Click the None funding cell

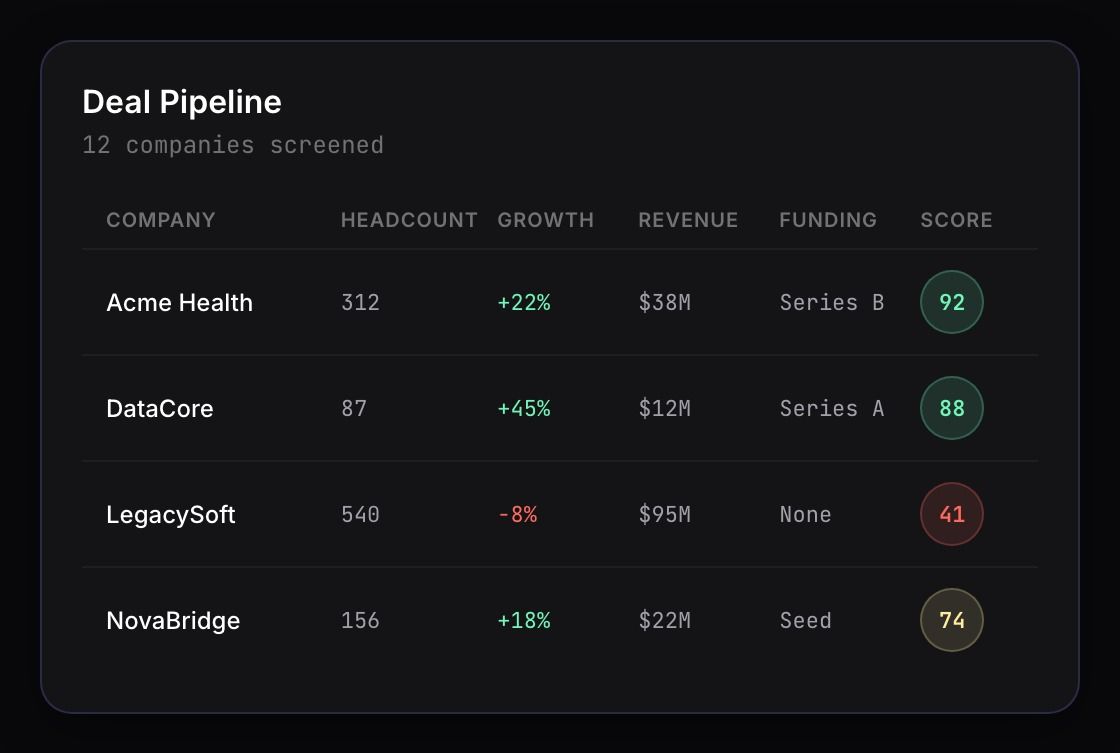805,514
